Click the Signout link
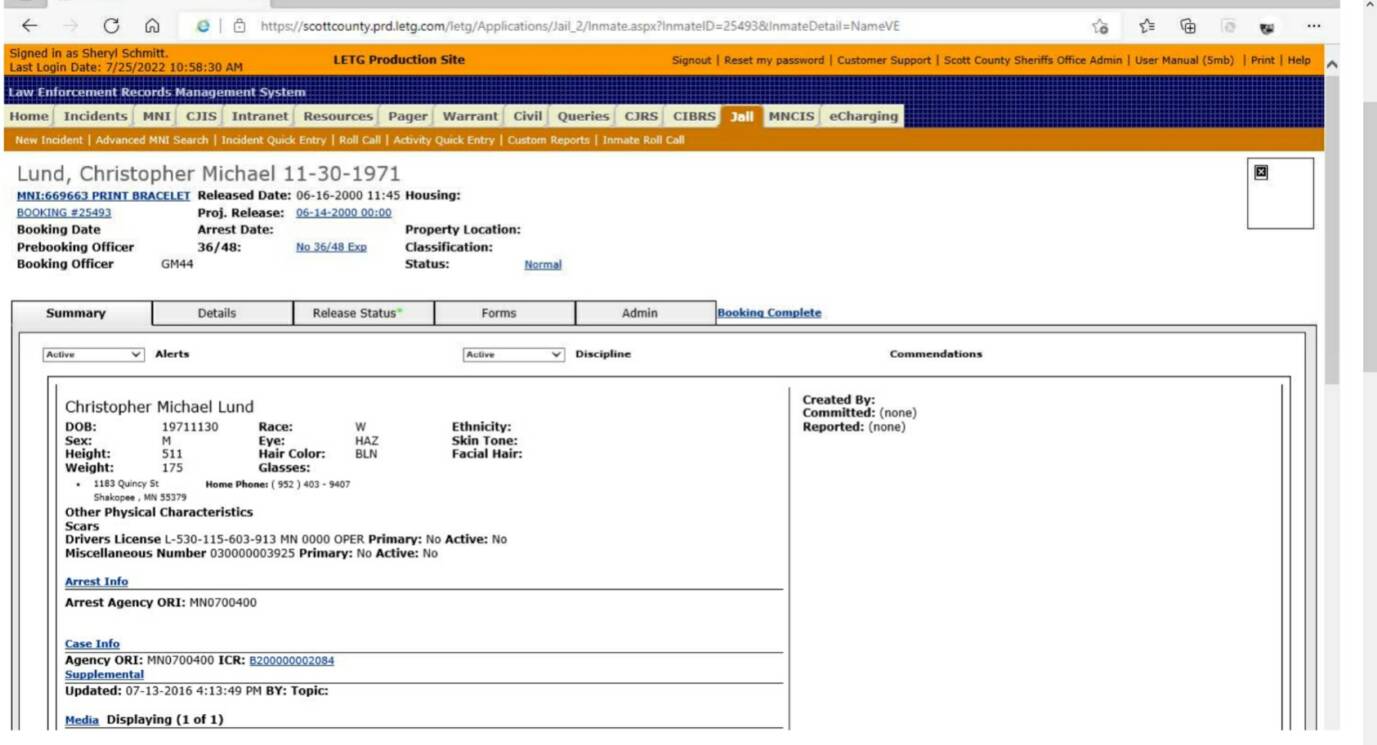 (692, 60)
